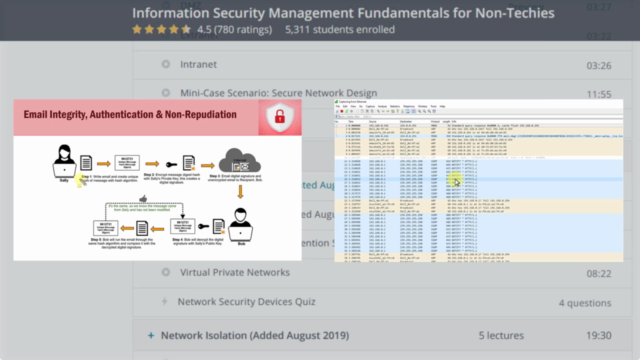
Task: Open the Statistics menu in Wireshark
Action: click(x=395, y=106)
